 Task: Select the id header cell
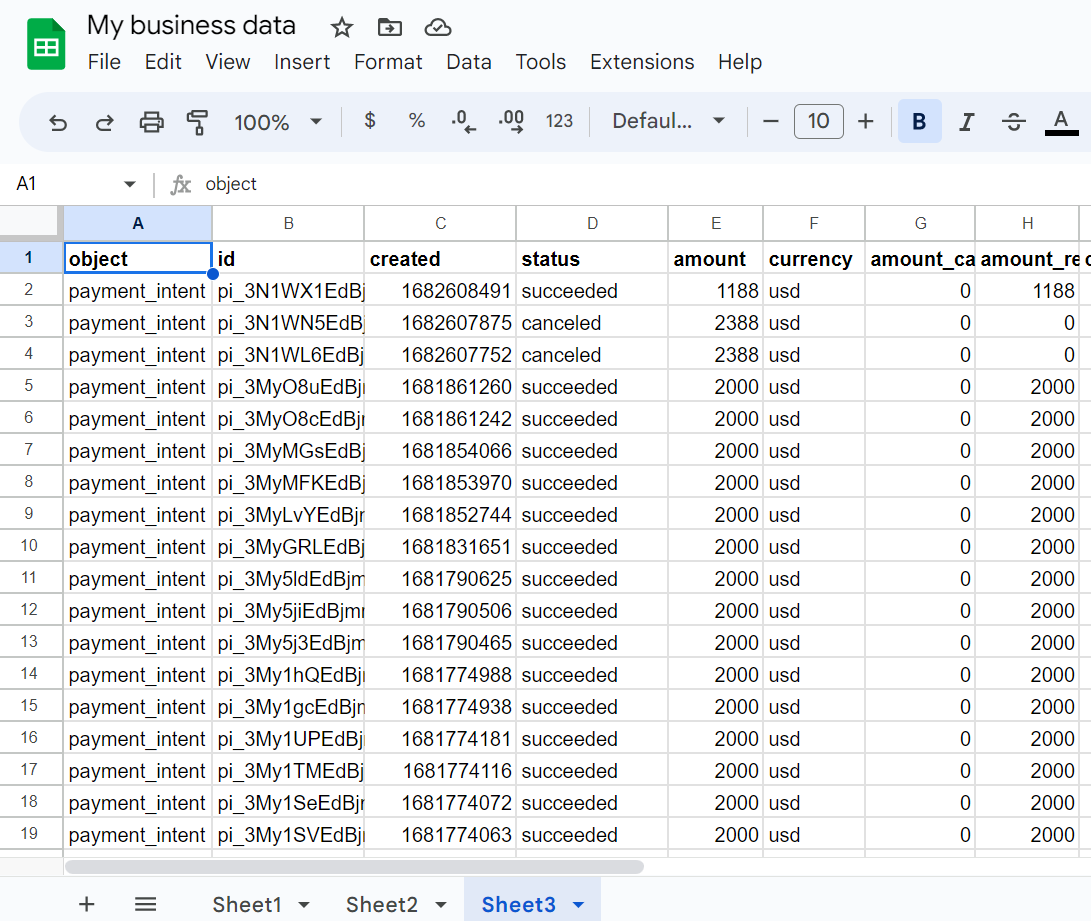288,258
